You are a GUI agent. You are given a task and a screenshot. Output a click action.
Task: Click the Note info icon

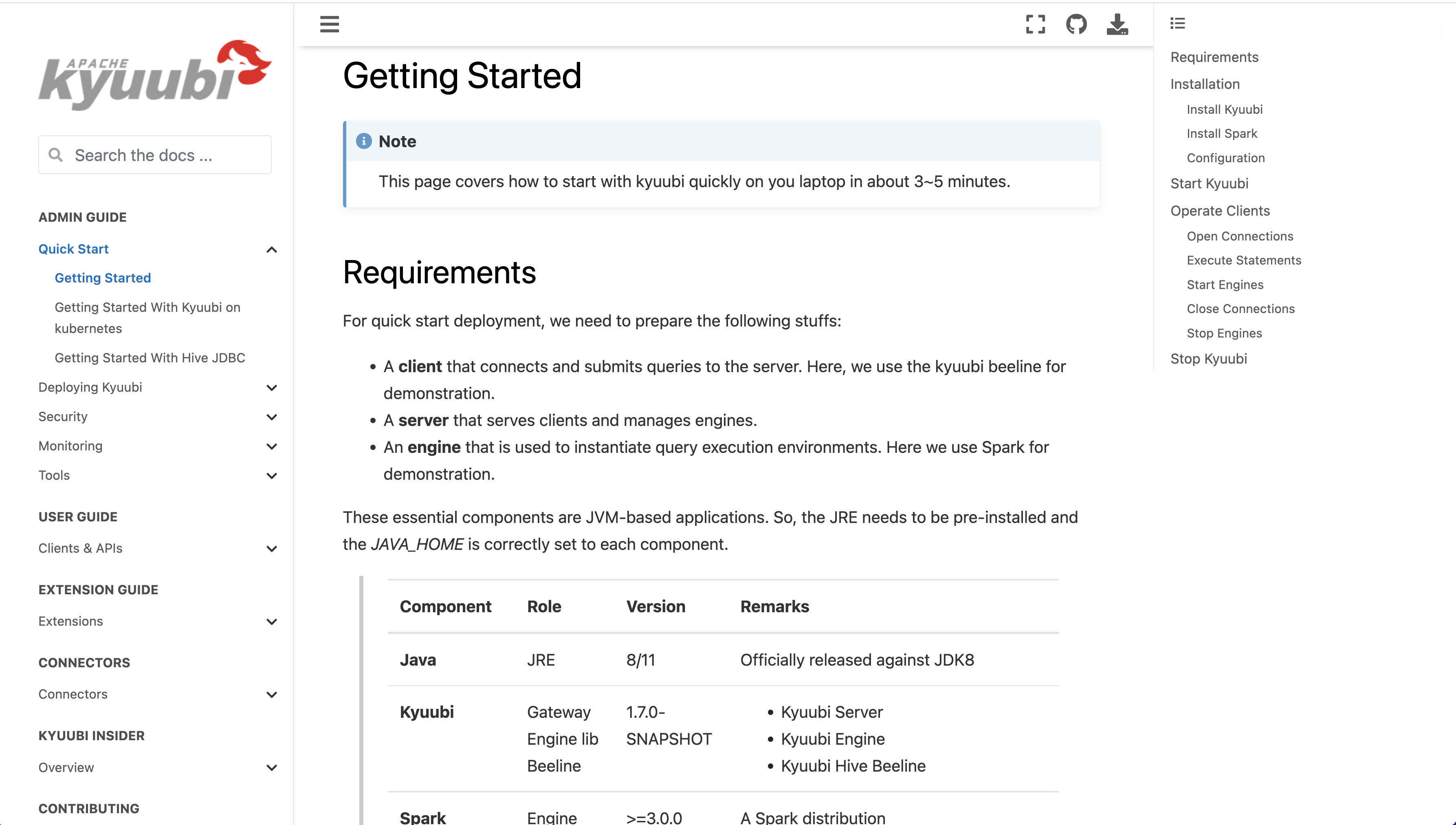pos(363,141)
